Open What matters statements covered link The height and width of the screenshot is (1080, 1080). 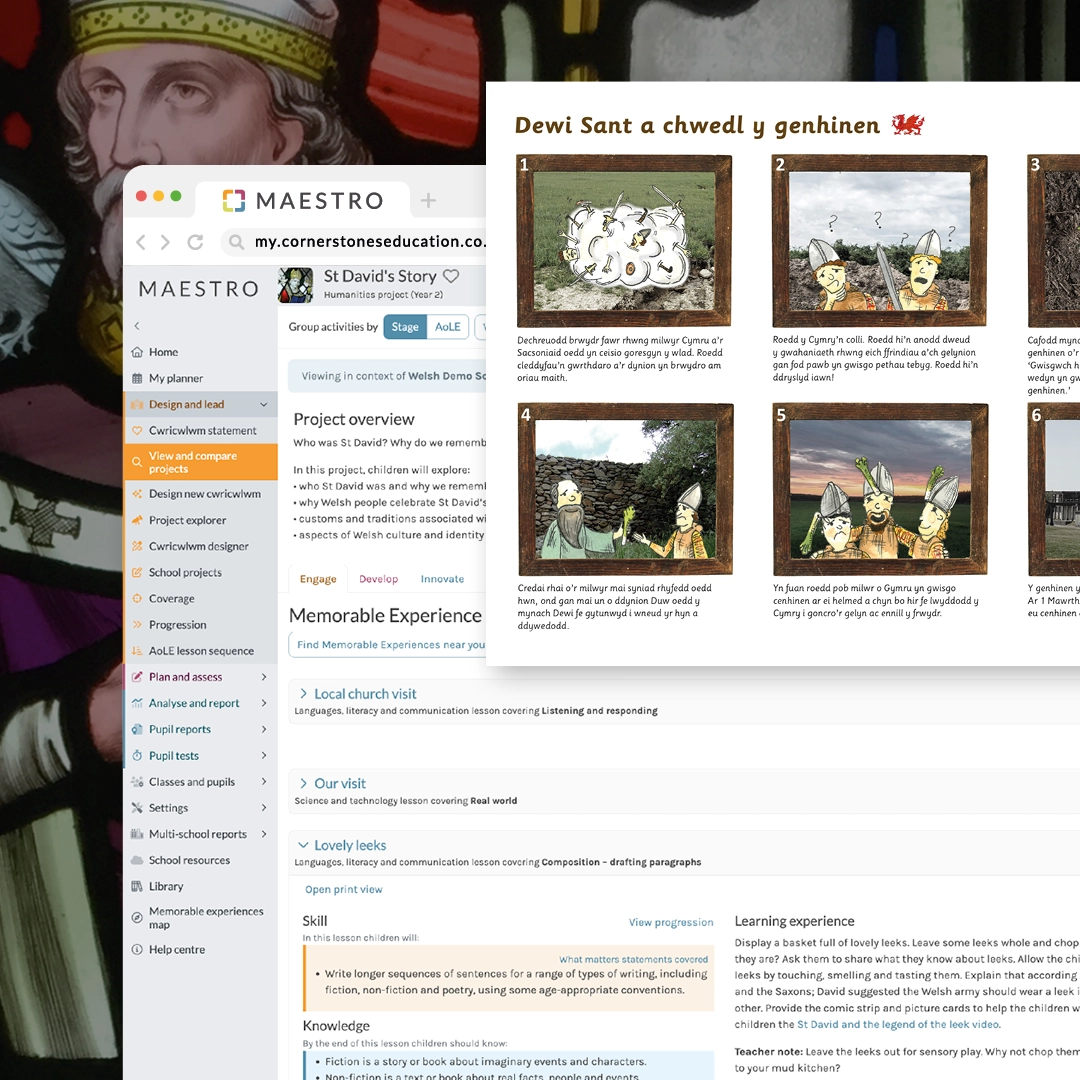633,959
